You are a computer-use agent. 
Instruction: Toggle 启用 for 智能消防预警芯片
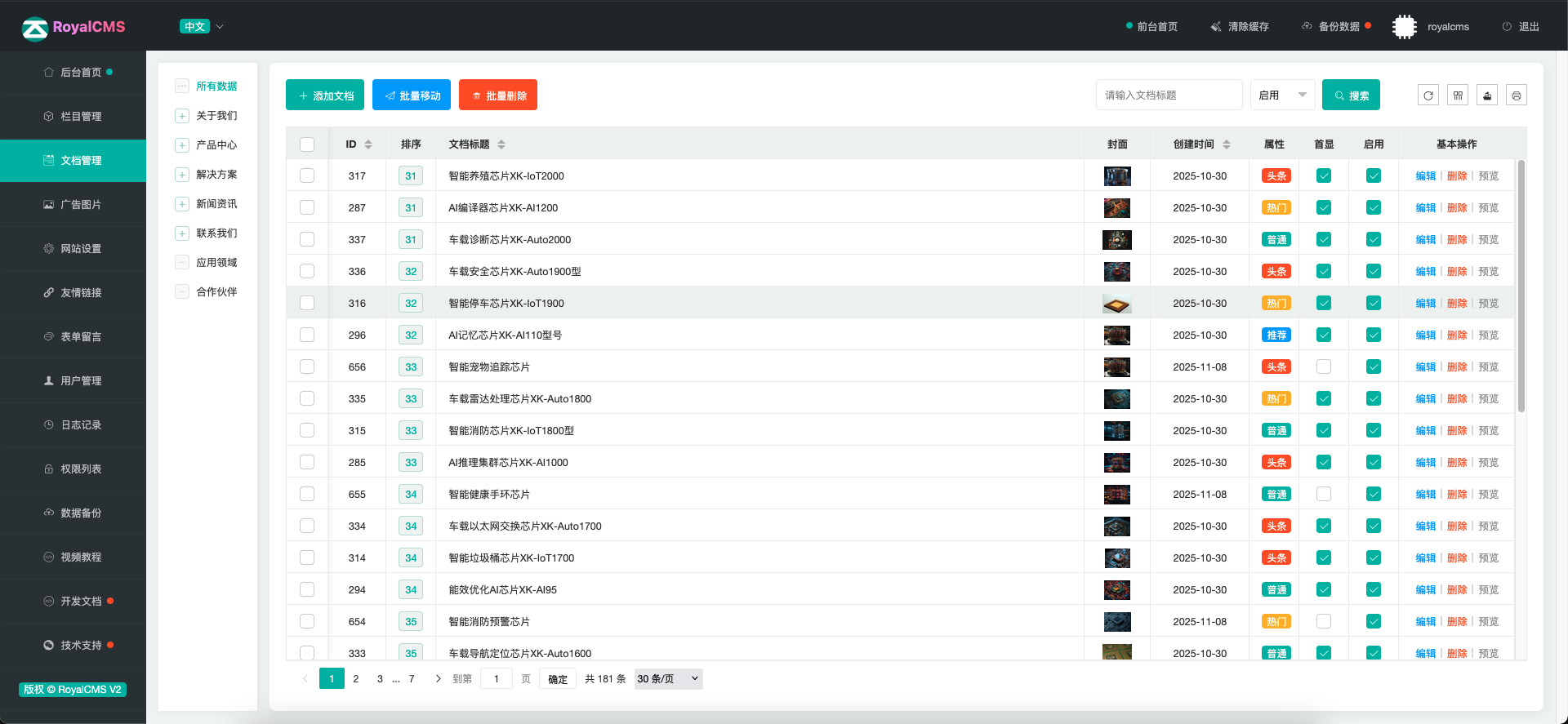tap(1374, 621)
